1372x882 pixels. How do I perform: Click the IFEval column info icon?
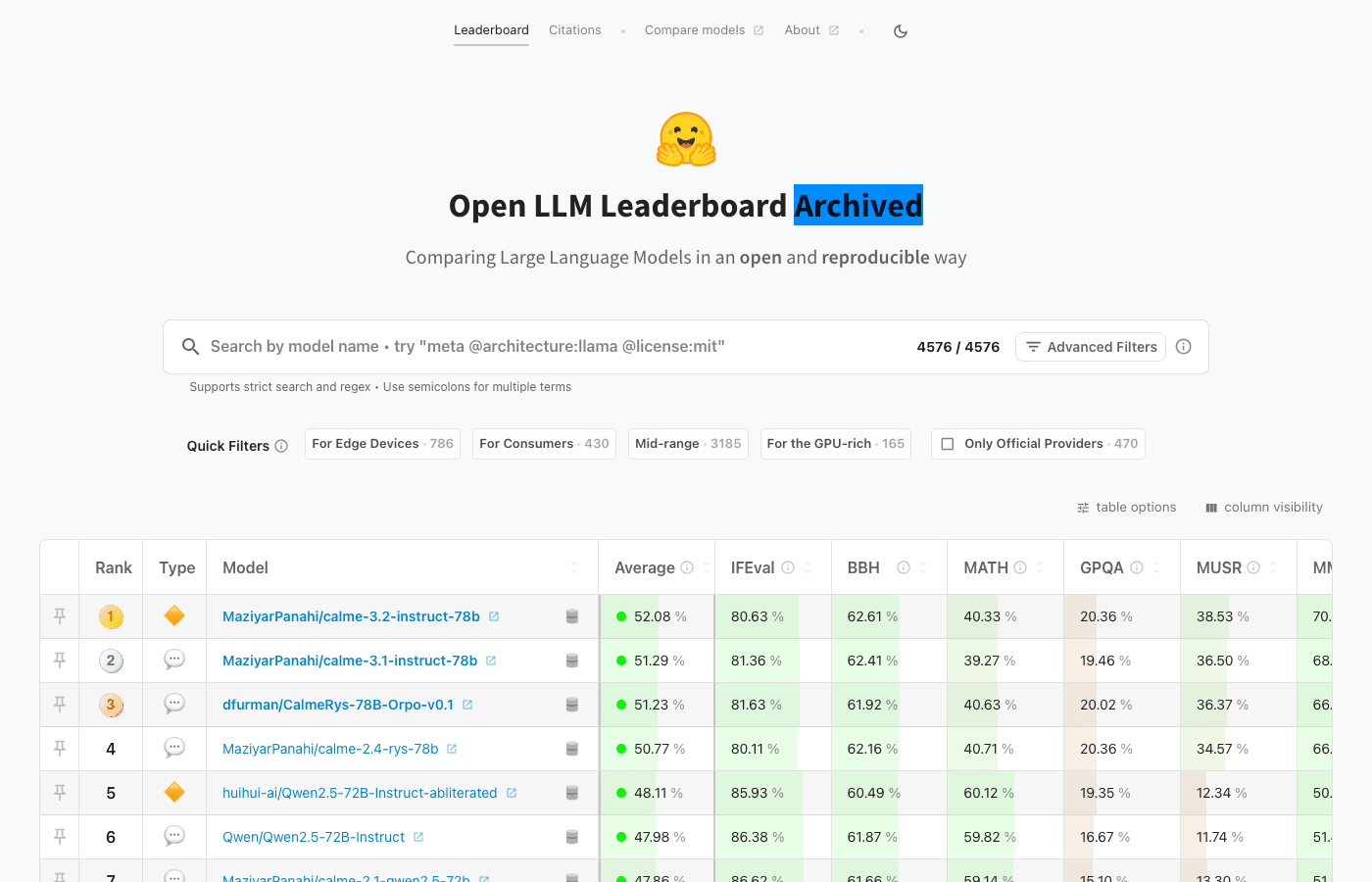point(788,567)
